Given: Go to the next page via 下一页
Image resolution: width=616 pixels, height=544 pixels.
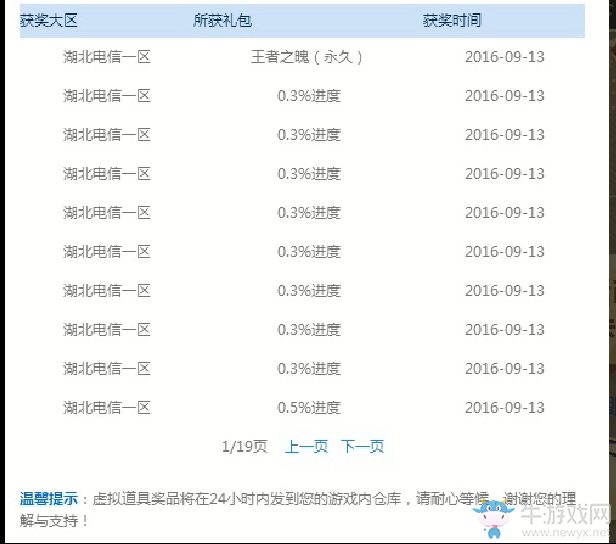Looking at the screenshot, I should 362,447.
